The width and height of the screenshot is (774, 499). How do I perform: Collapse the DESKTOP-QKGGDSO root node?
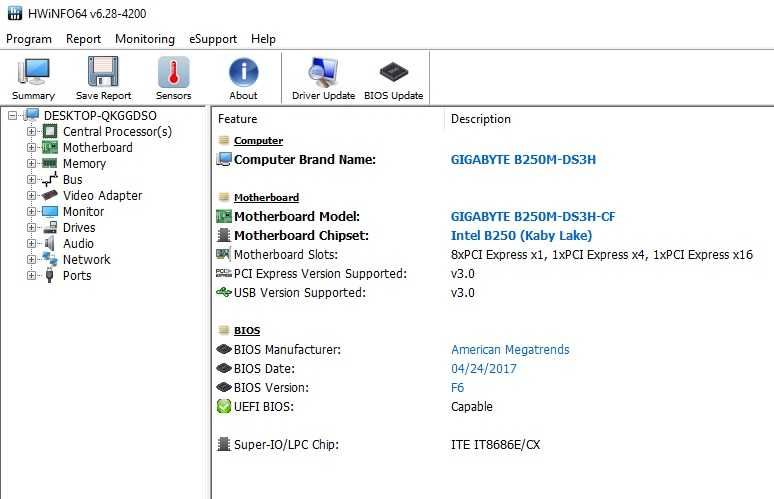pos(12,115)
